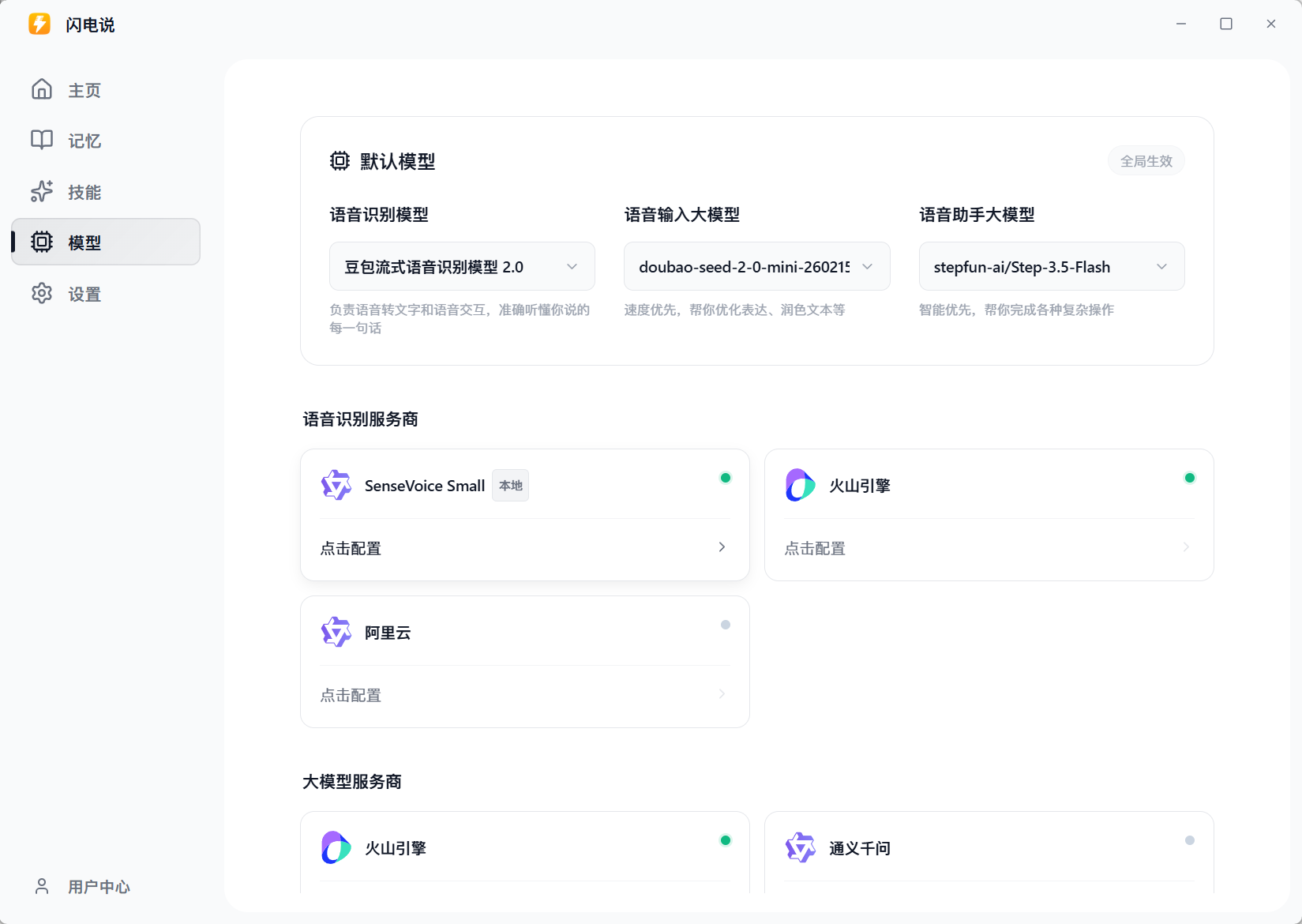Click description 智能优先，帮你完成各种复杂操作
1302x924 pixels.
point(1016,310)
